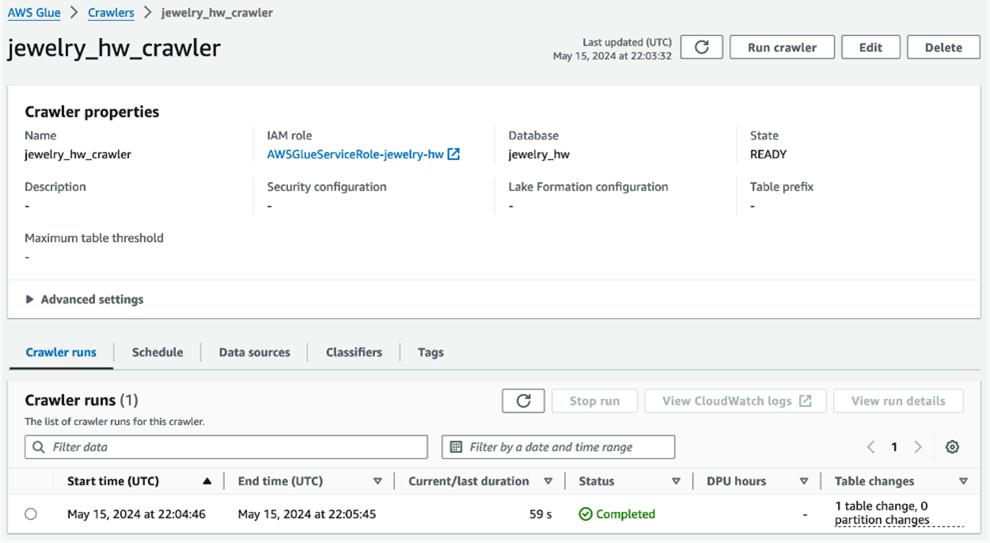
Task: Refresh crawler details with top reload icon
Action: (x=701, y=47)
